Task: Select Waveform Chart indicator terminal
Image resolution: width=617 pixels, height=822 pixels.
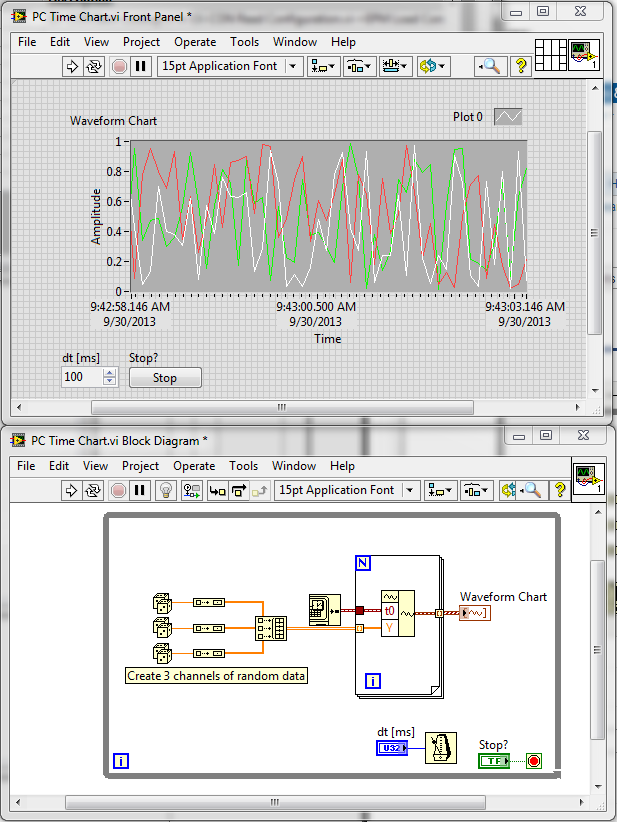Action: click(475, 613)
